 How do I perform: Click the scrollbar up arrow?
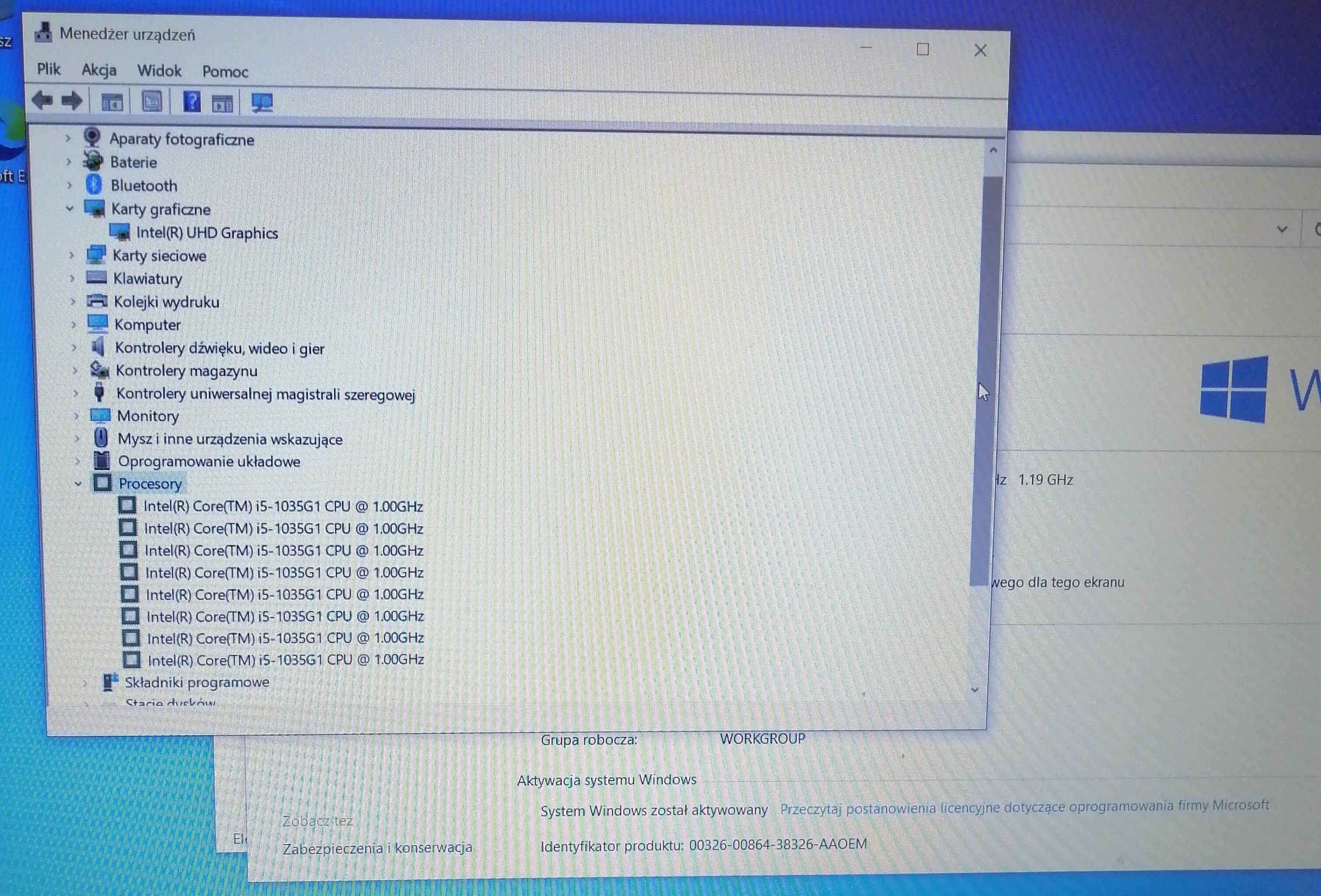993,151
